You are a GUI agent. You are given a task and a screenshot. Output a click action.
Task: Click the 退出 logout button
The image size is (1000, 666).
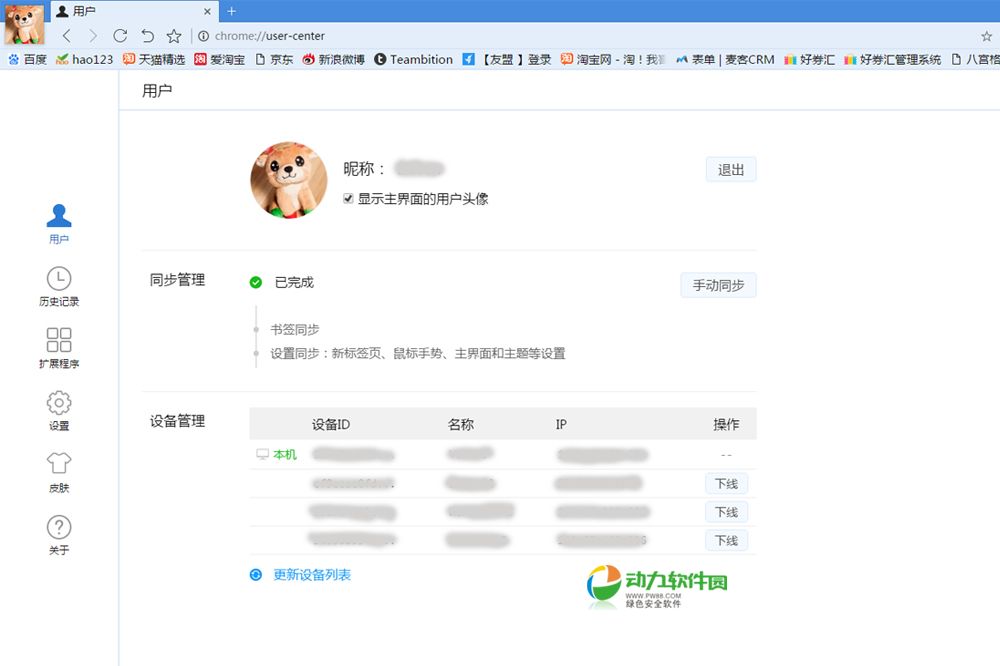click(730, 170)
